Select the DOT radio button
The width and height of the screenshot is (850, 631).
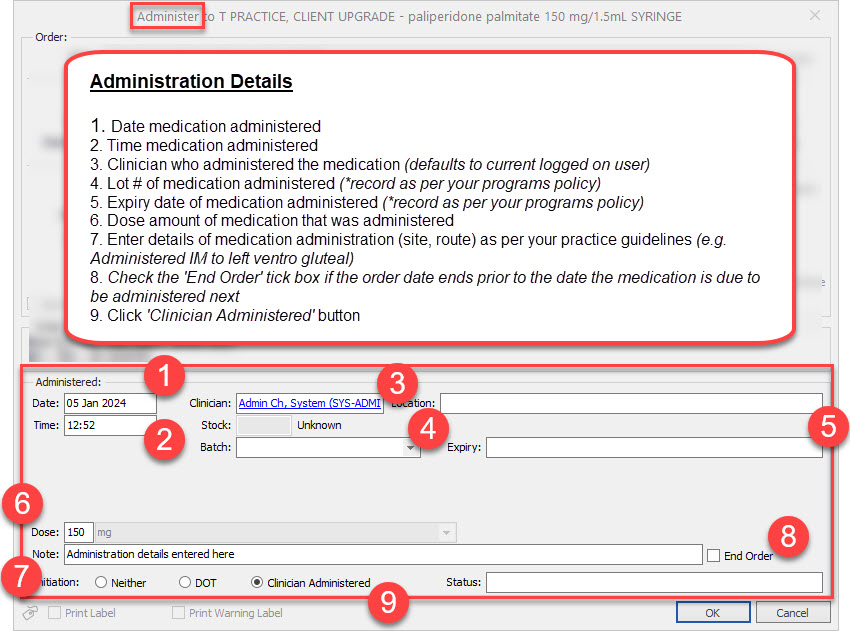[185, 582]
